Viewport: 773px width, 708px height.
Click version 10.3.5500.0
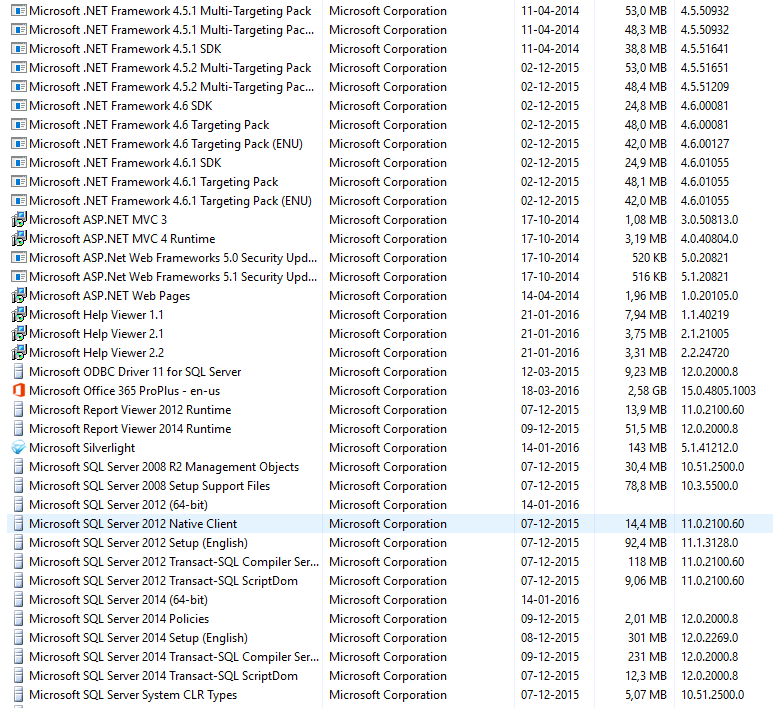click(x=709, y=486)
